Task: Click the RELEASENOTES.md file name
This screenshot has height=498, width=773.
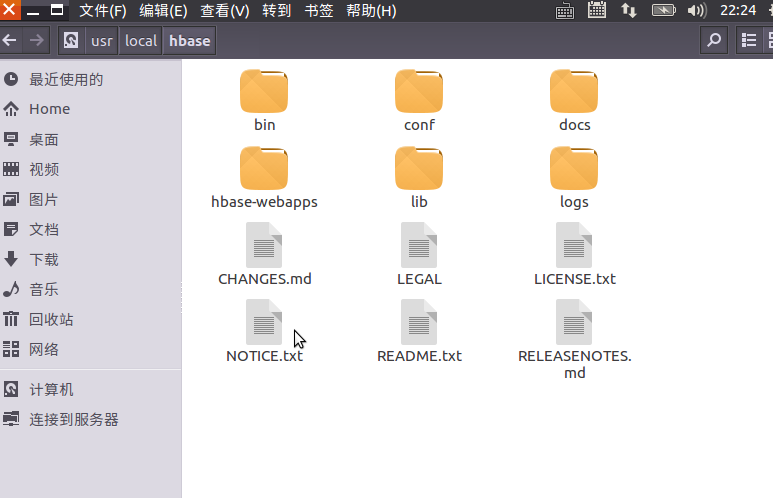Action: click(x=575, y=364)
